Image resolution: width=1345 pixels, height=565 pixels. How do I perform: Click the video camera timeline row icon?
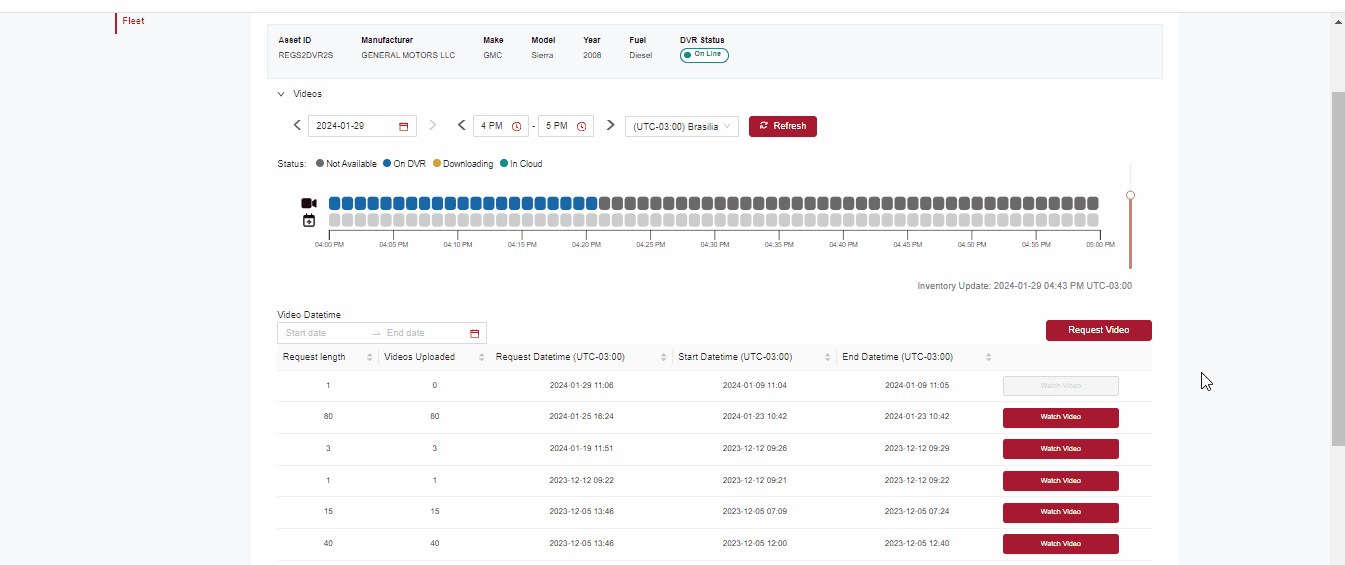point(309,203)
